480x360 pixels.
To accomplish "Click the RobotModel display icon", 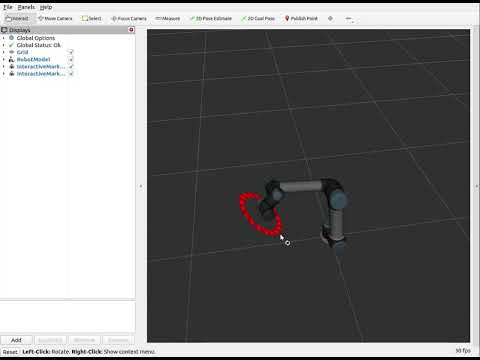I will point(11,59).
